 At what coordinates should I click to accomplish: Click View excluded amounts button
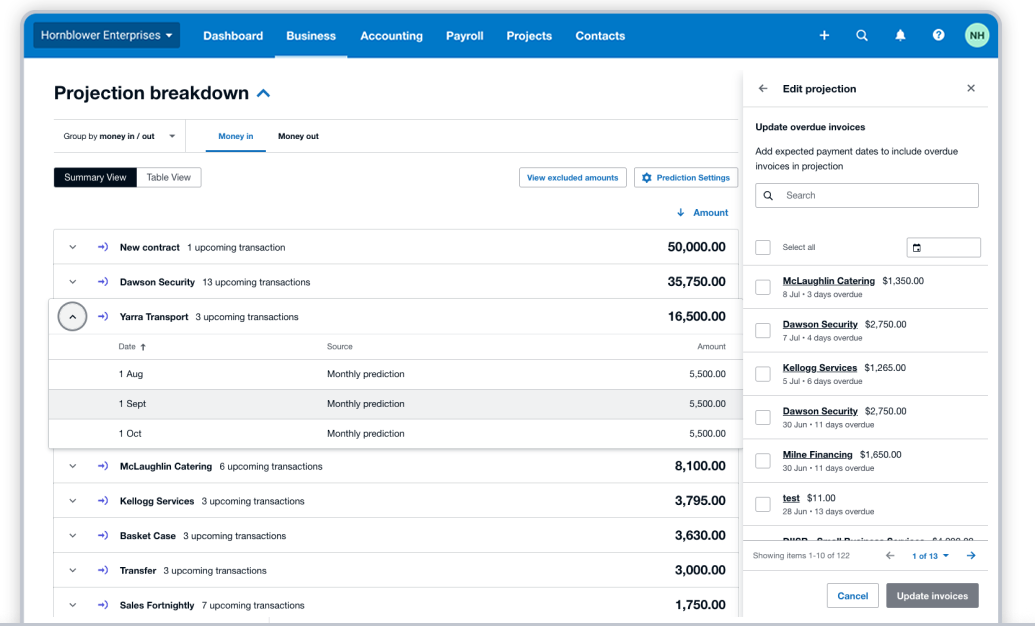(573, 178)
